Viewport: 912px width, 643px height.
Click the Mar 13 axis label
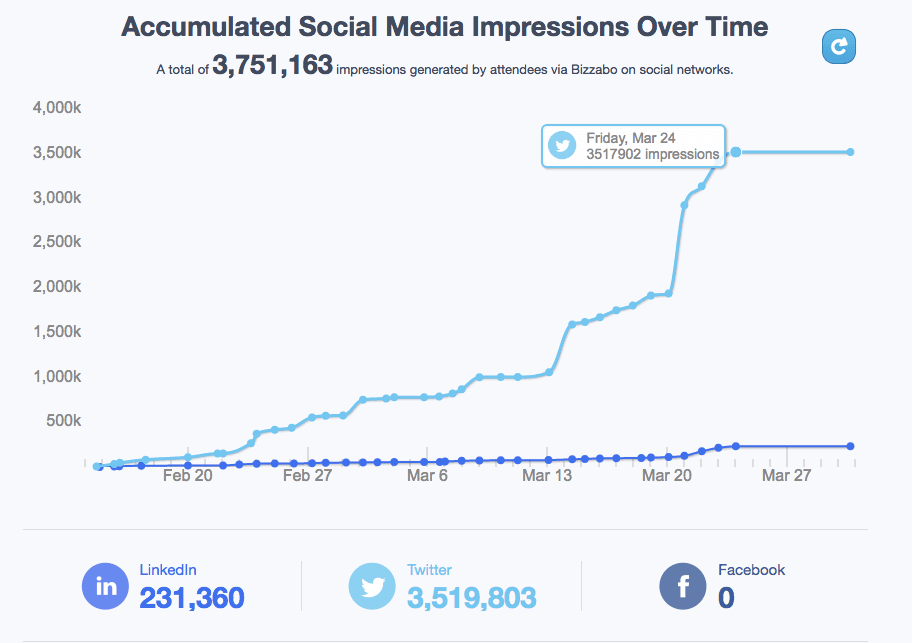point(546,475)
